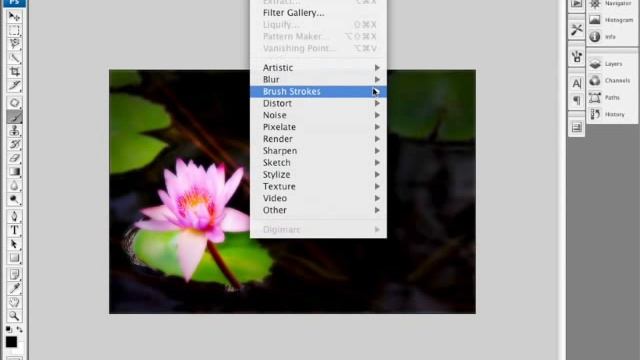Open the Sketch filter submenu
The width and height of the screenshot is (640, 360).
click(318, 162)
